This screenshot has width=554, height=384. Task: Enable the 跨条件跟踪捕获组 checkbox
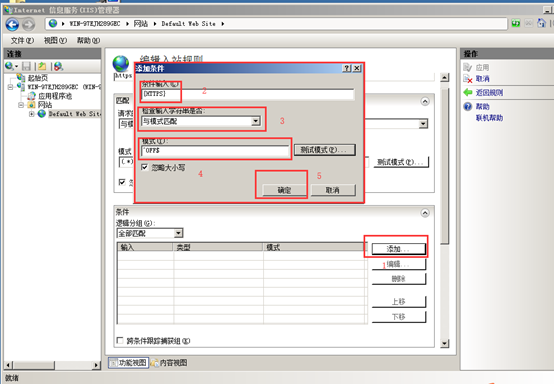[x=120, y=340]
